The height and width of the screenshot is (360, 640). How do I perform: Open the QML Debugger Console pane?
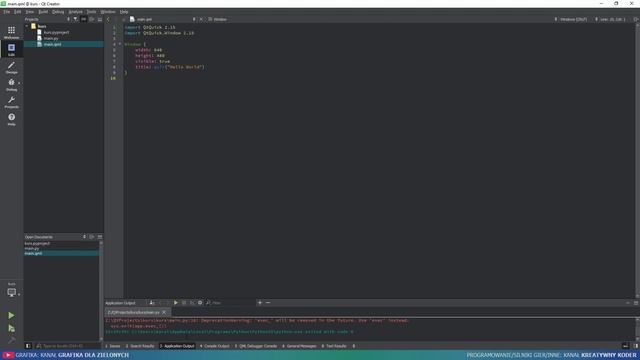pyautogui.click(x=256, y=346)
